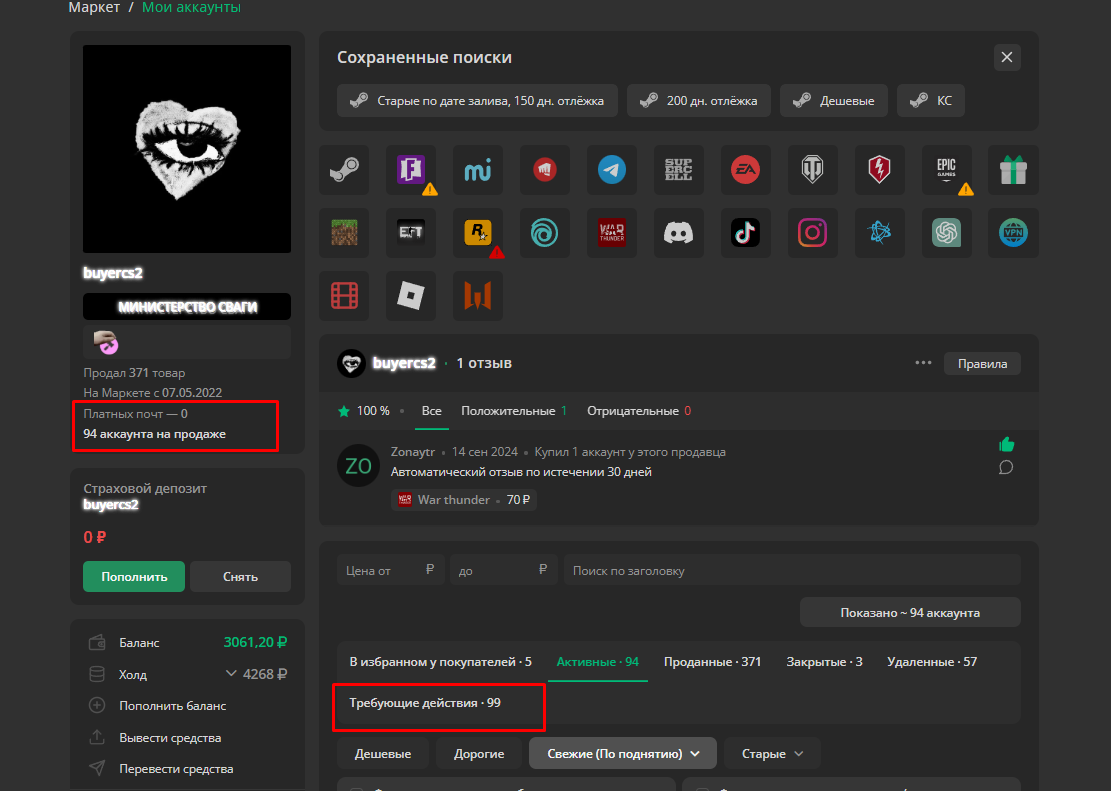The width and height of the screenshot is (1111, 791).
Task: Close the Сохраненные поиски panel
Action: point(1007,57)
